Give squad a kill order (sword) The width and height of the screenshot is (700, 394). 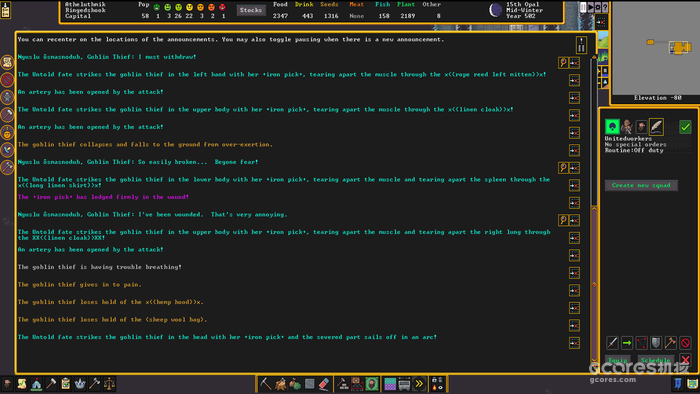(x=612, y=343)
